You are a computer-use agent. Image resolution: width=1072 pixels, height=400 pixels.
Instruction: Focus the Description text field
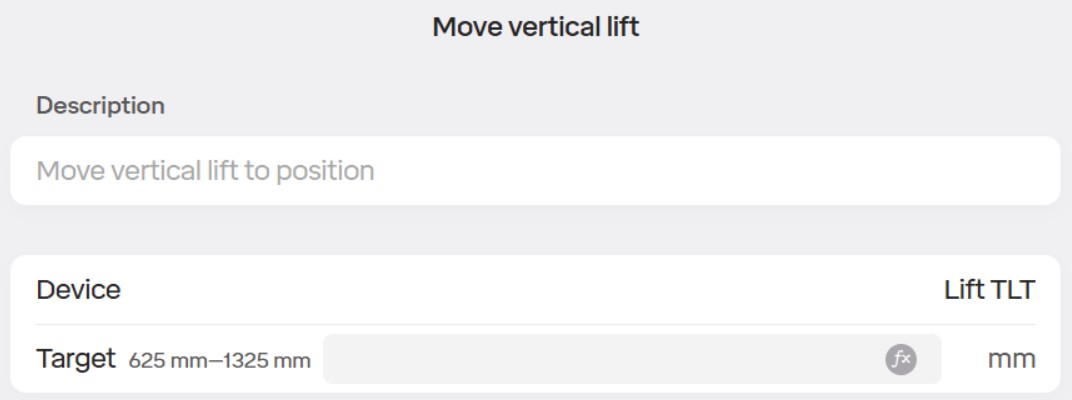535,171
